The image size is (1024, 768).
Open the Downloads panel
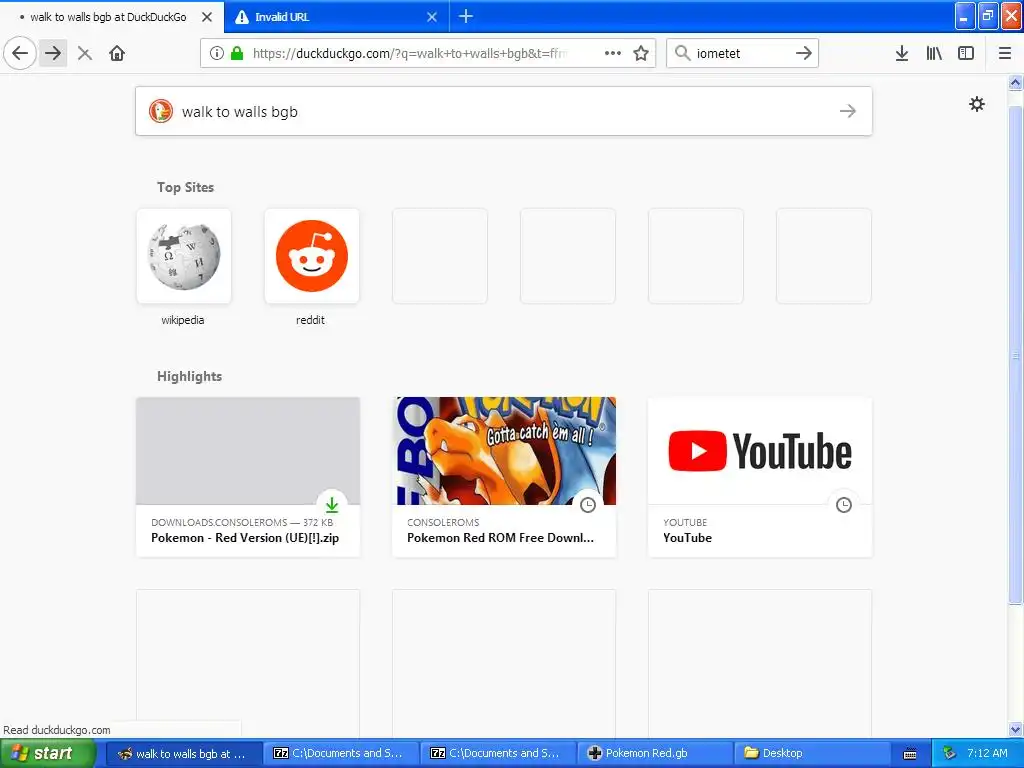[902, 54]
